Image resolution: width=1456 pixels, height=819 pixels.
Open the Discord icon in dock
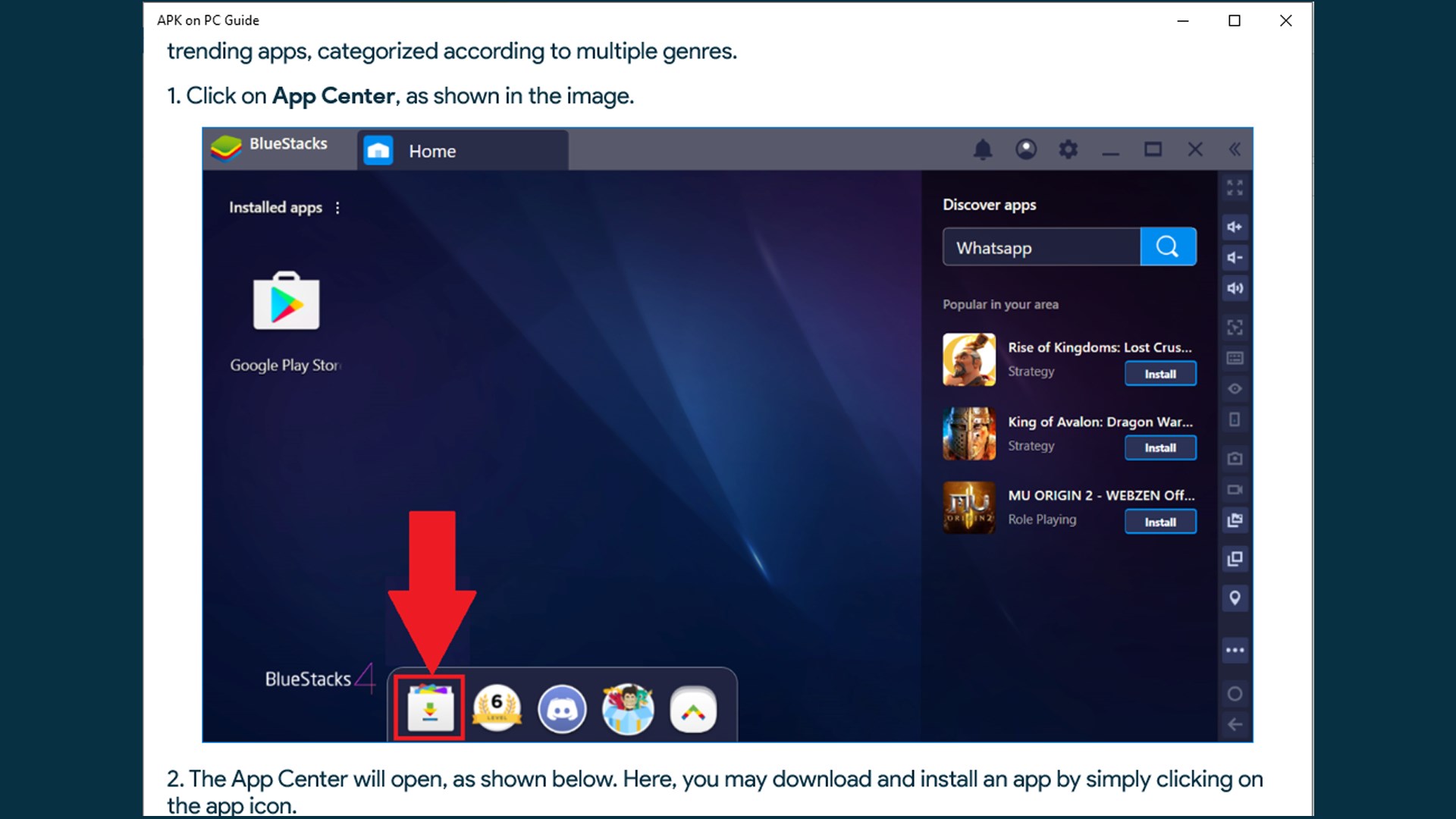click(562, 710)
